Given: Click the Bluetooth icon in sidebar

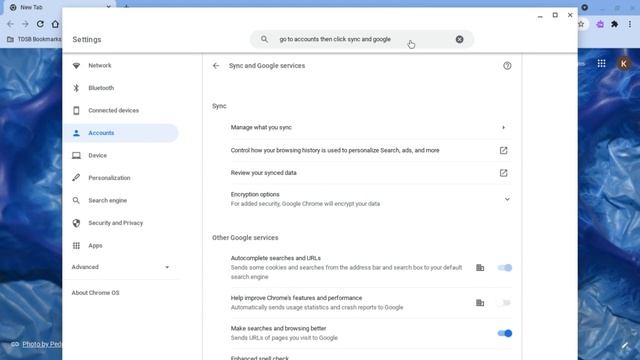Looking at the screenshot, I should click(x=76, y=88).
